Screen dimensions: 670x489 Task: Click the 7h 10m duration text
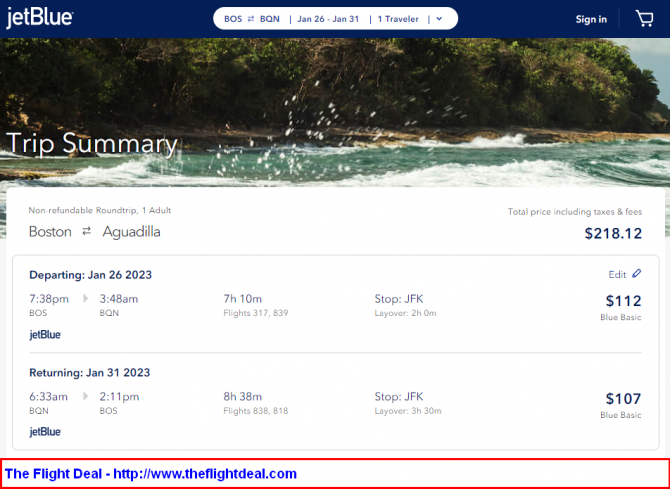click(243, 299)
